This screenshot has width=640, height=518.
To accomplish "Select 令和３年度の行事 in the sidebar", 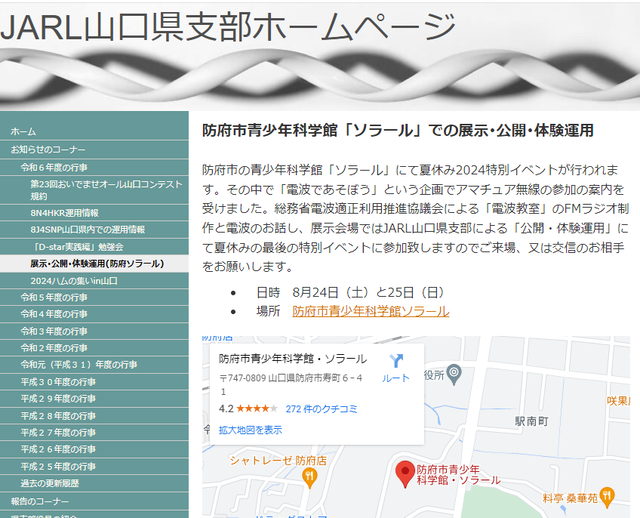I will pyautogui.click(x=94, y=331).
